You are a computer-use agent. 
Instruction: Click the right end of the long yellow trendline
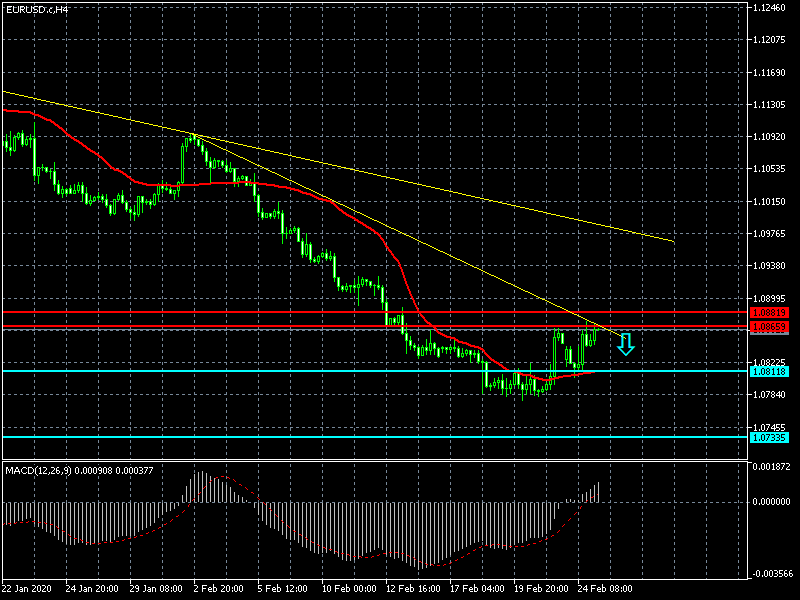coord(672,241)
